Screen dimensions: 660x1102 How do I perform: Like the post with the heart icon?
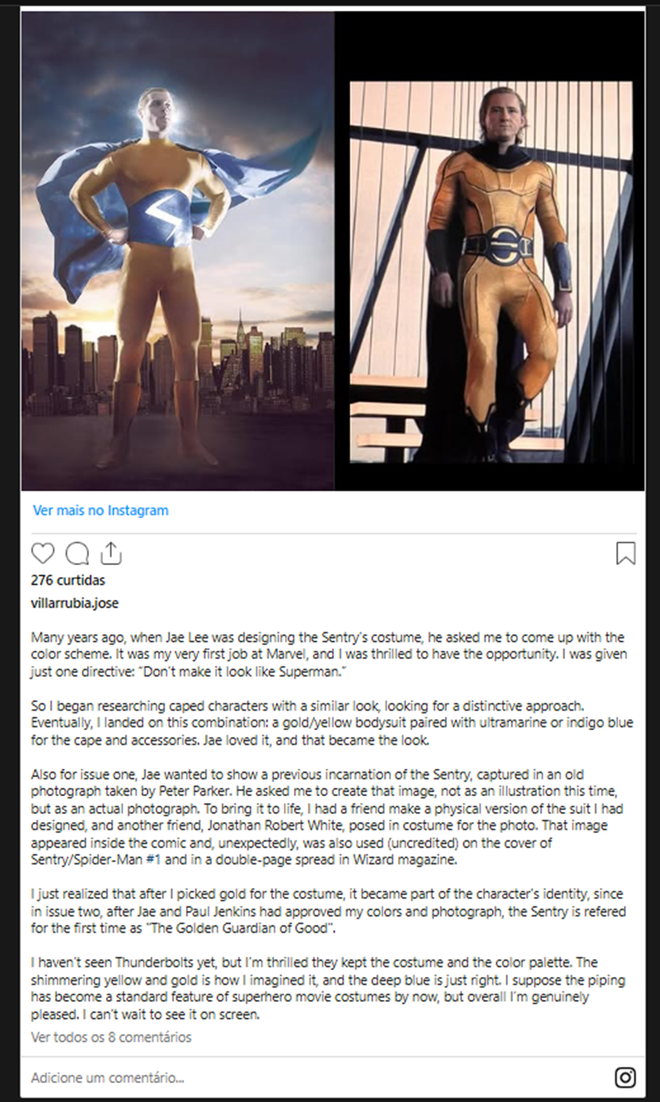[43, 554]
